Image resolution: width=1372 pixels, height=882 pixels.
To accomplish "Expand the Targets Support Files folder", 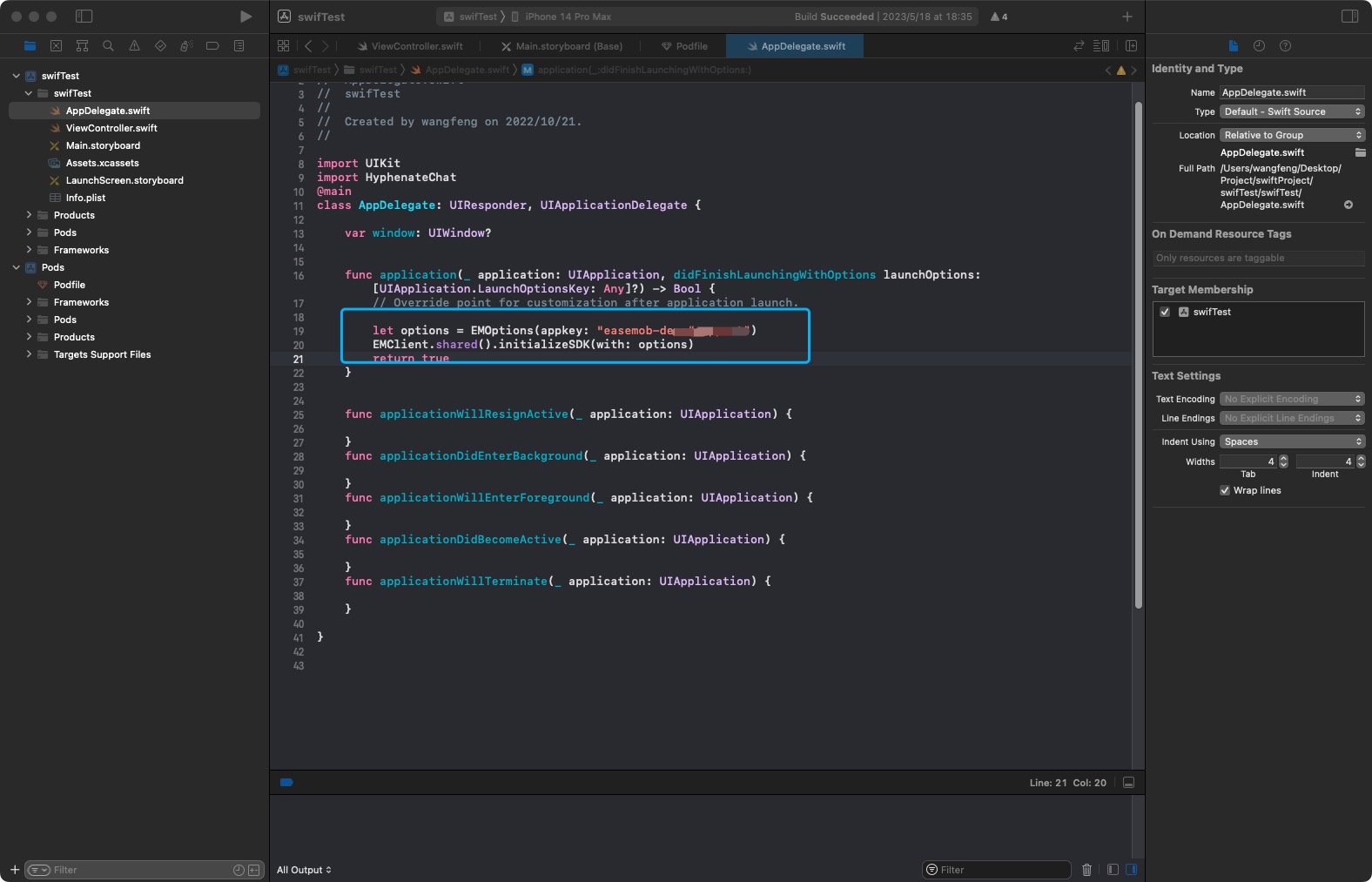I will pyautogui.click(x=29, y=354).
